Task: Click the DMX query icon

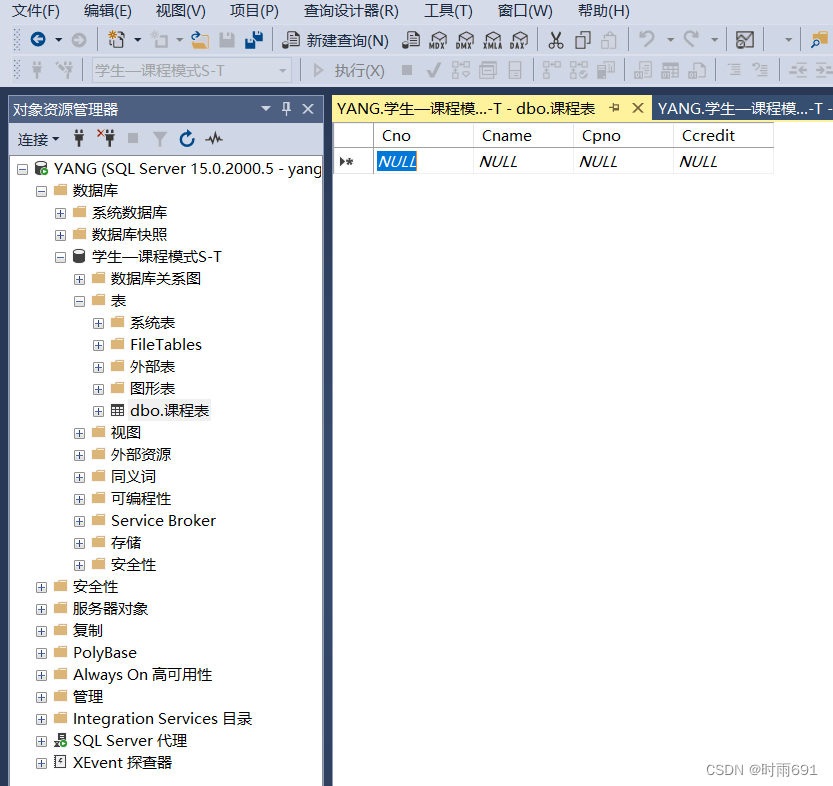Action: (x=465, y=40)
